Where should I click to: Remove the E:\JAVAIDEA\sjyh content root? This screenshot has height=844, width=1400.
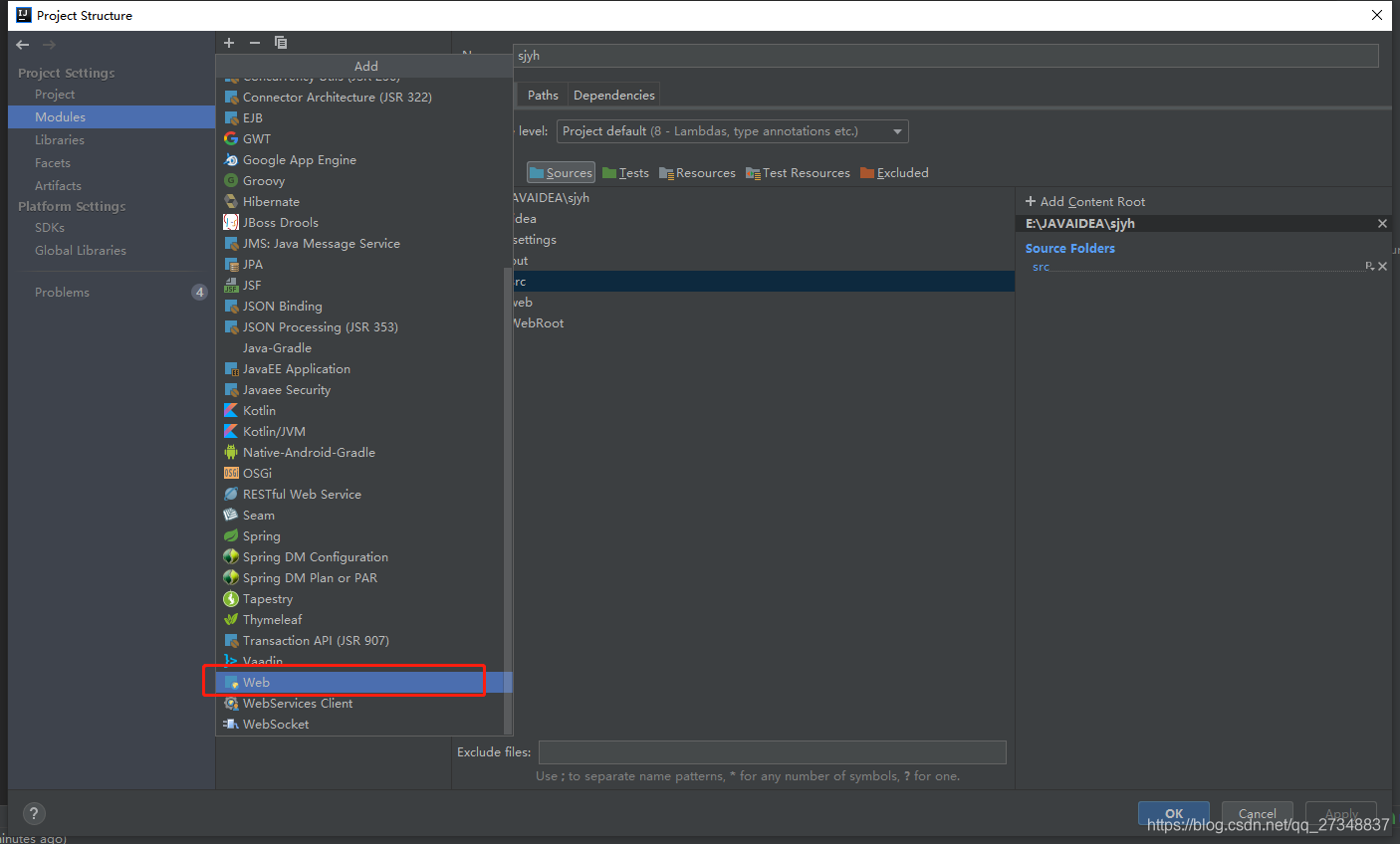[x=1382, y=224]
